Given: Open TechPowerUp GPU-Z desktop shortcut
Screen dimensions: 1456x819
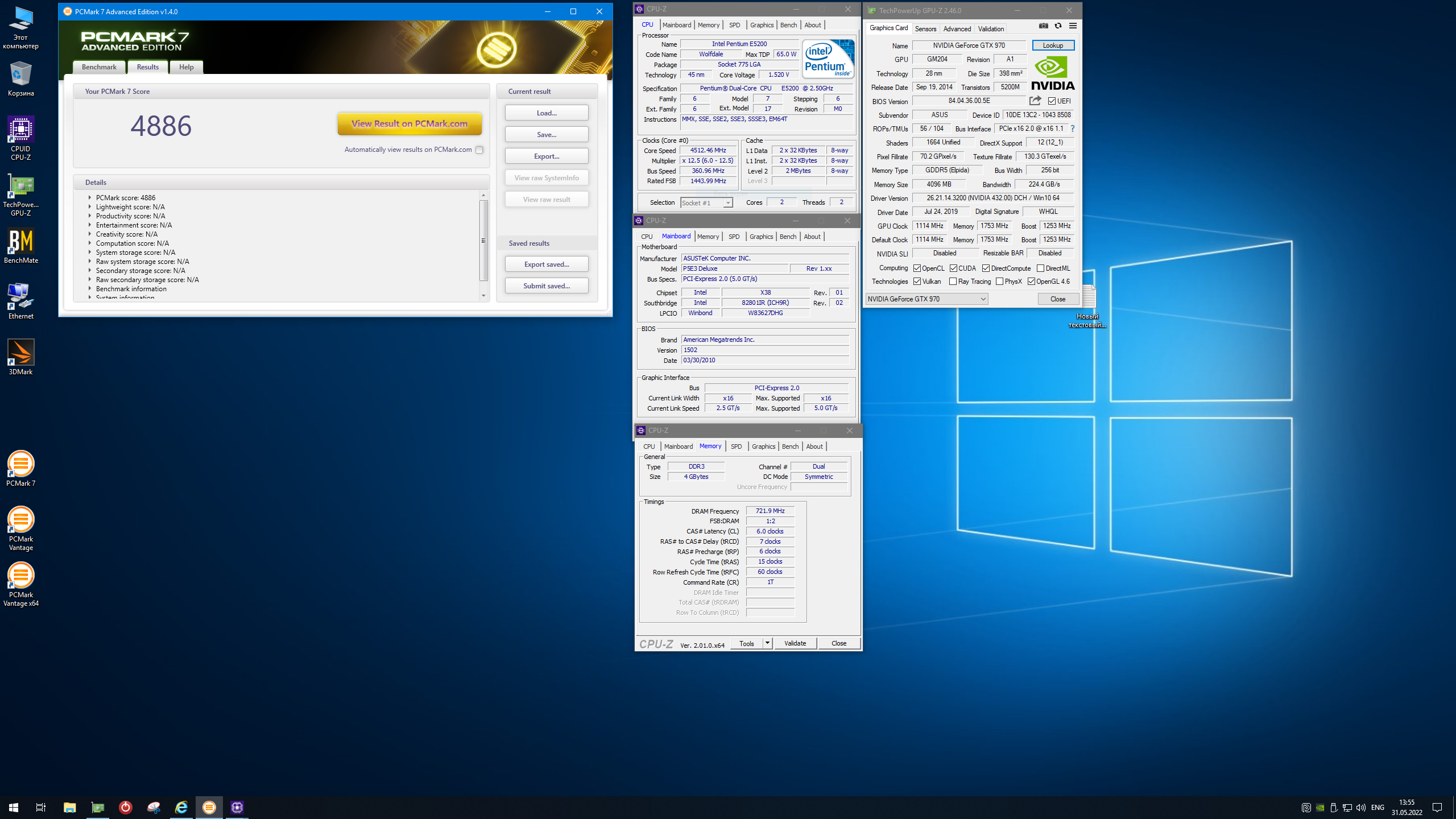Looking at the screenshot, I should point(20,194).
